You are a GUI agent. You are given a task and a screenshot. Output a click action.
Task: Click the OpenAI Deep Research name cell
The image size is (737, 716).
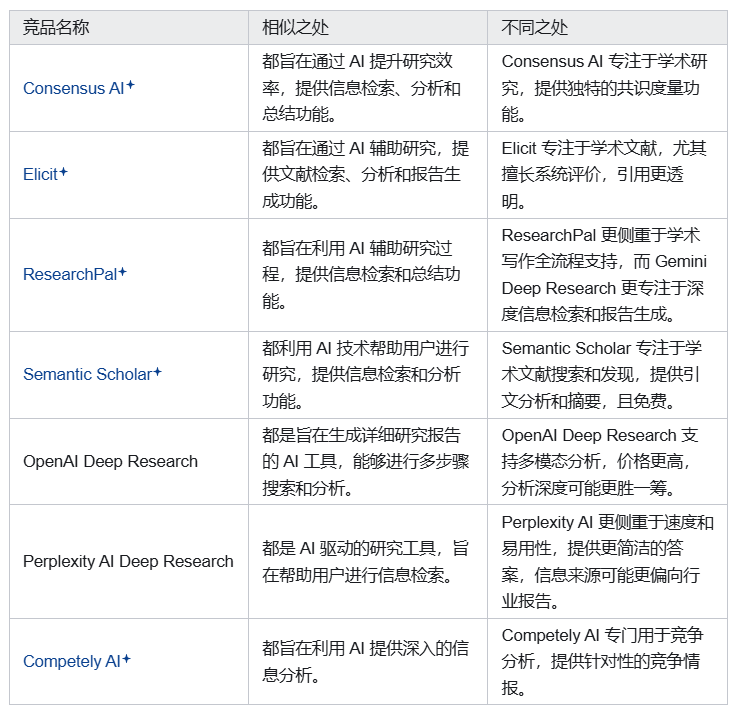click(129, 461)
